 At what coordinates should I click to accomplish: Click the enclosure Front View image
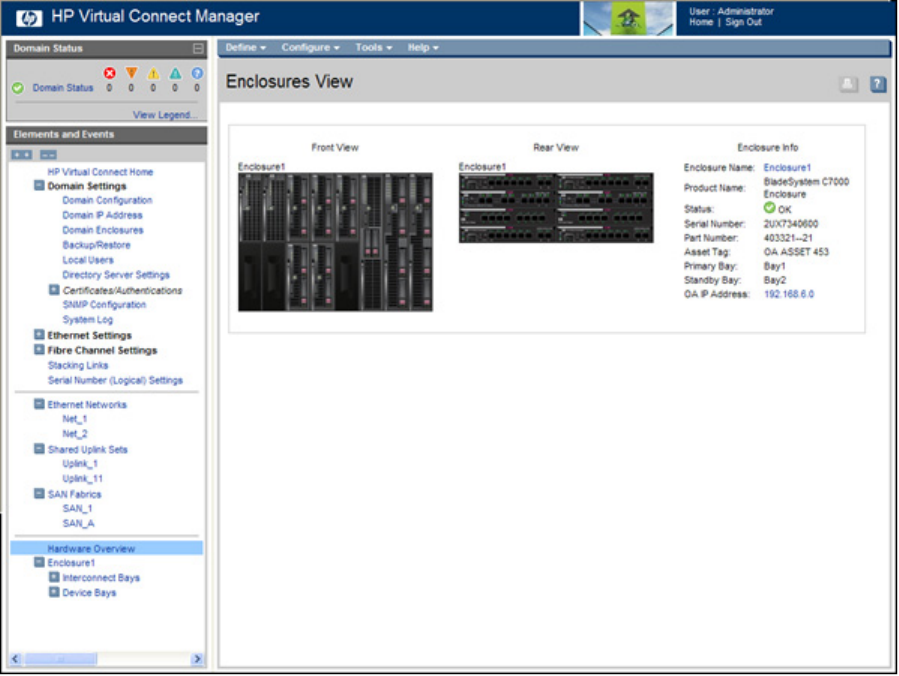pyautogui.click(x=335, y=241)
